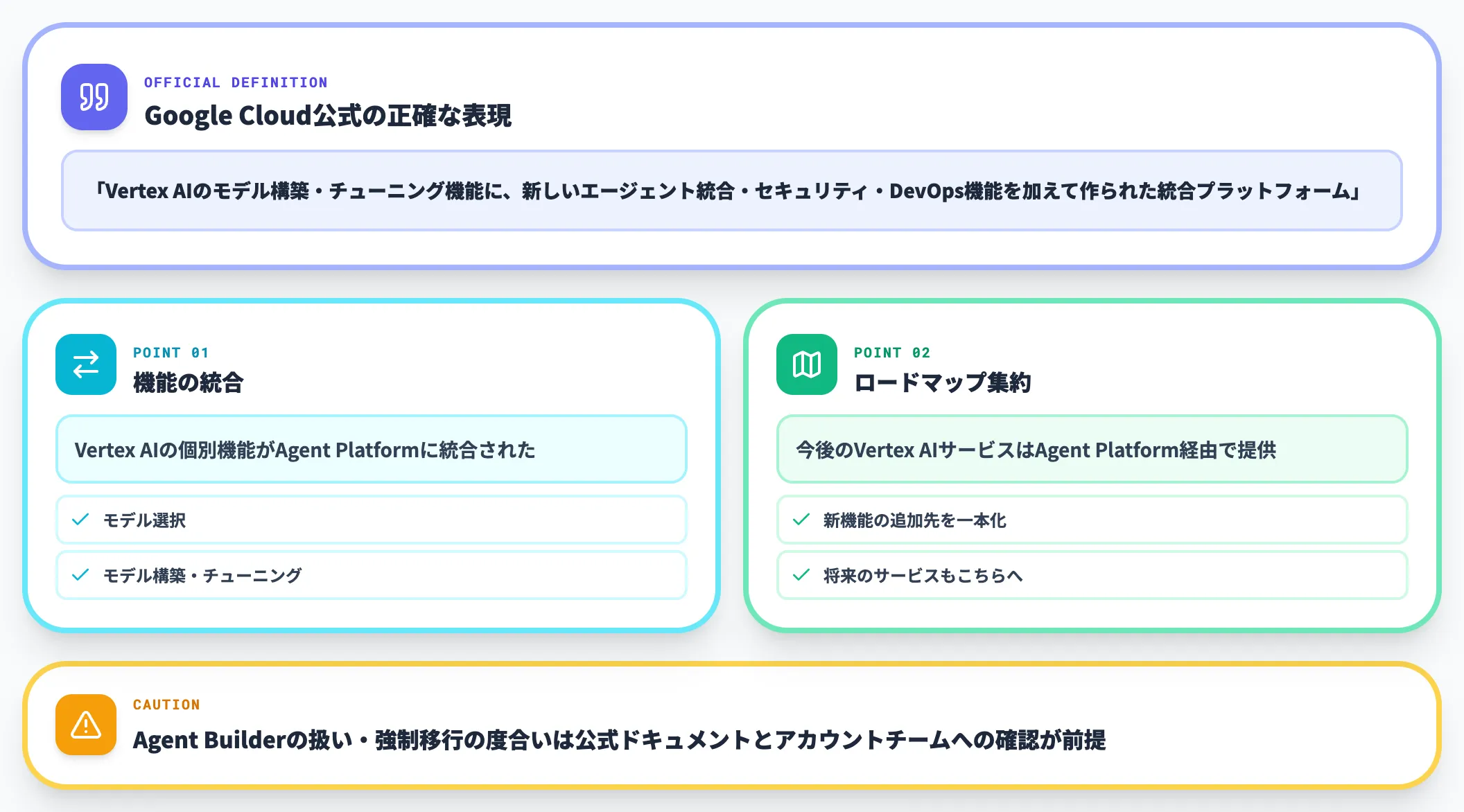Click the purple quotation mark icon
1464x812 pixels.
[94, 98]
